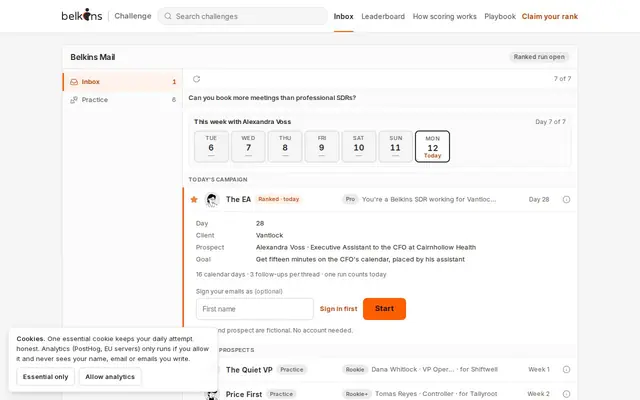Image resolution: width=640 pixels, height=400 pixels.
Task: Click Sign in first link
Action: tap(338, 309)
